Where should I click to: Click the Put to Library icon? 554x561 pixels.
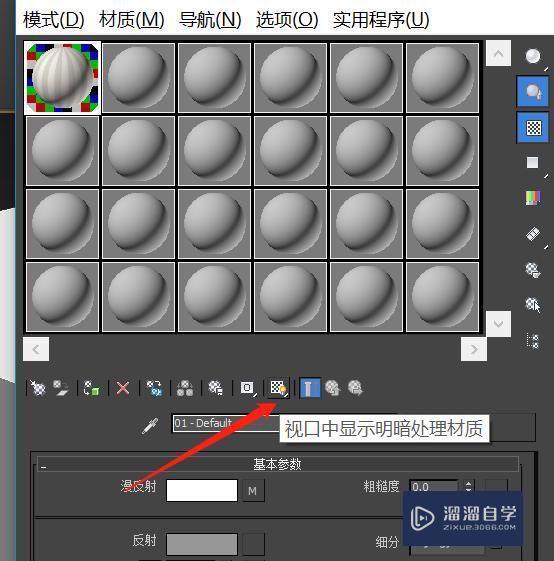216,388
